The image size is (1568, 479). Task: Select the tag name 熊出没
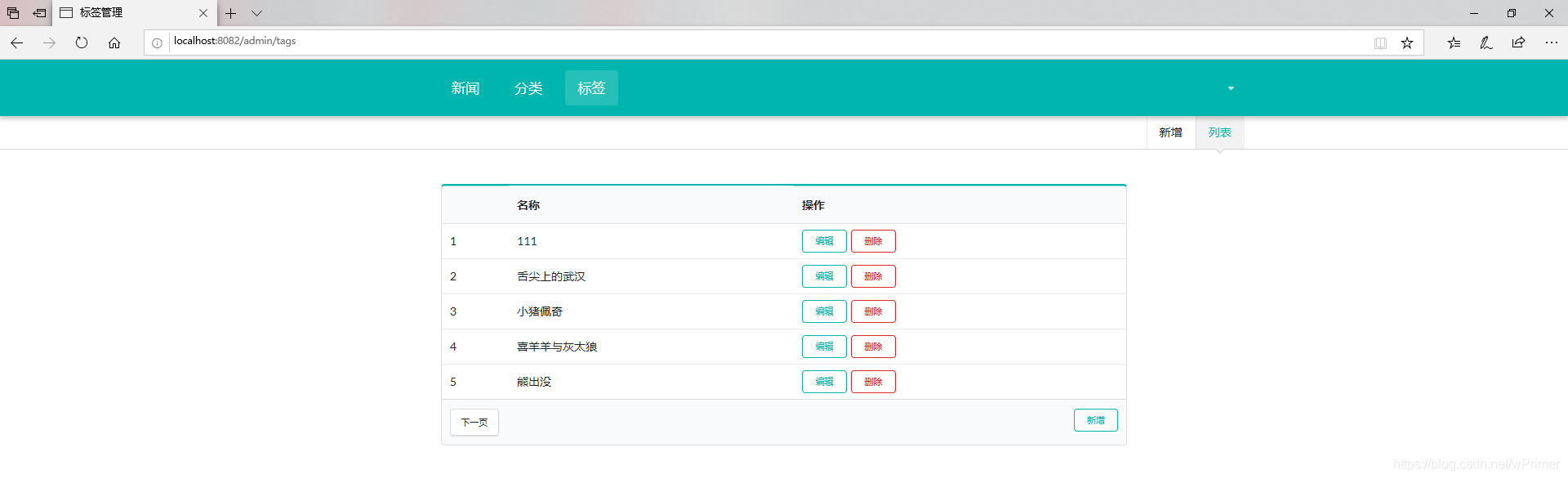[x=534, y=382]
